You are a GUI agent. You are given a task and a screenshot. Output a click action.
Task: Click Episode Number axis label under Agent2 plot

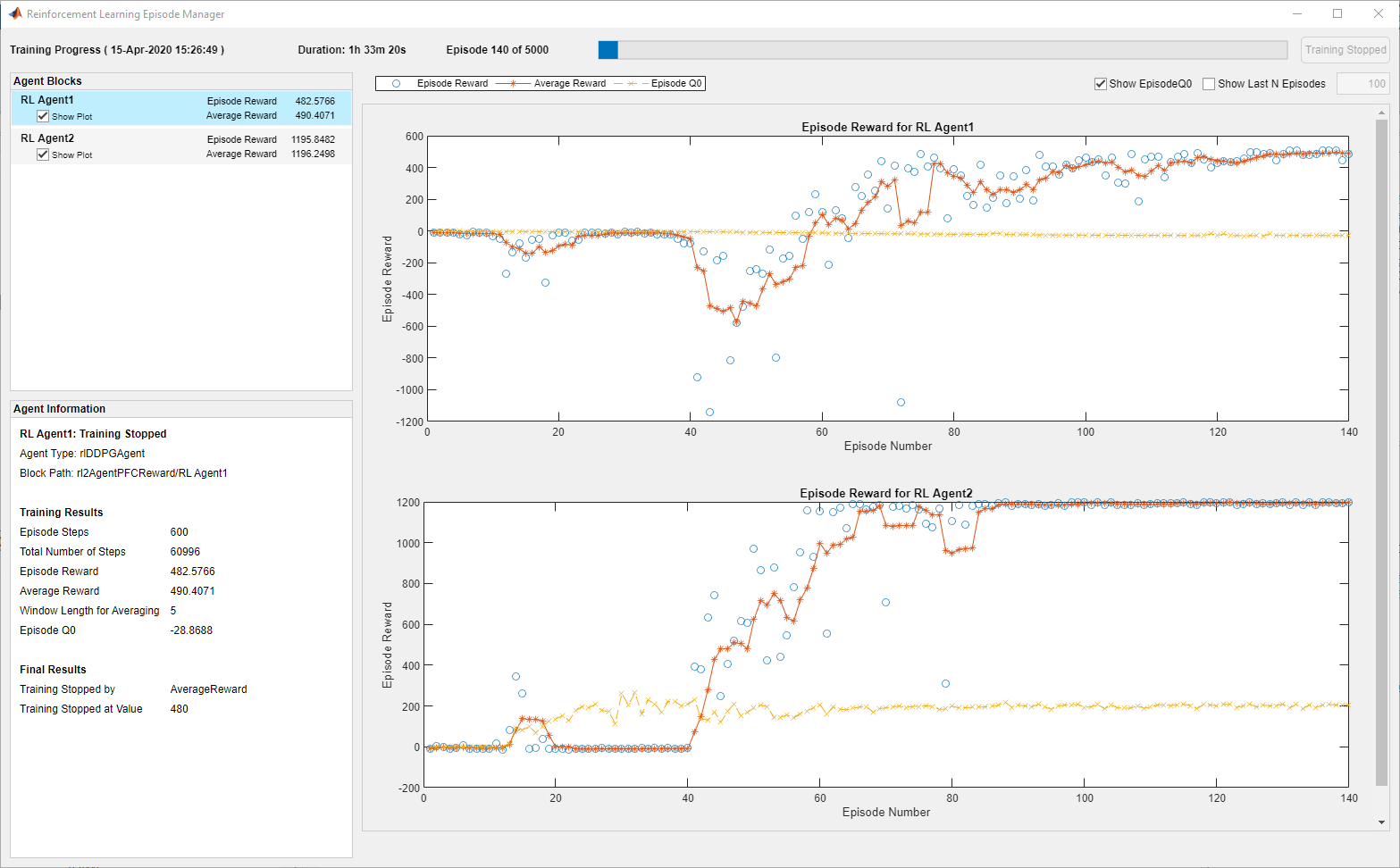coord(886,812)
